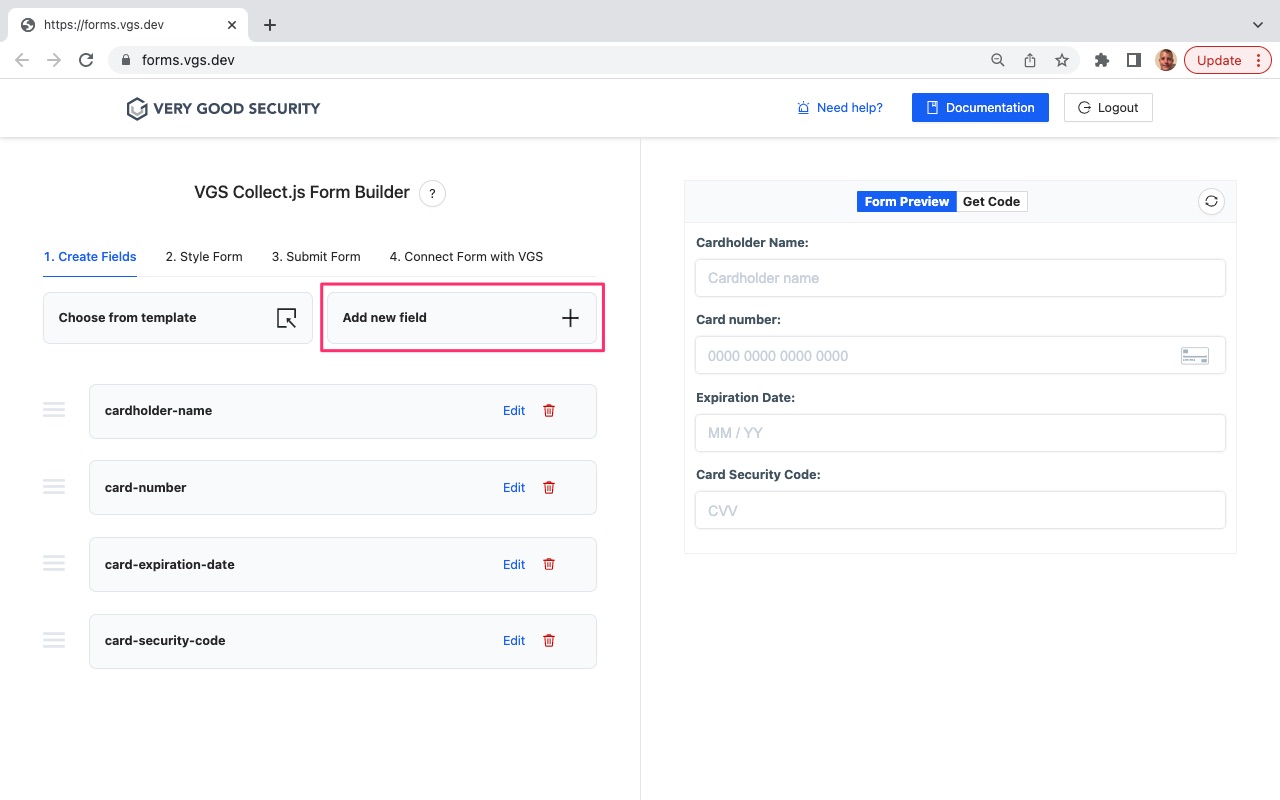Close the forms.vgs.dev browser tab

232,25
